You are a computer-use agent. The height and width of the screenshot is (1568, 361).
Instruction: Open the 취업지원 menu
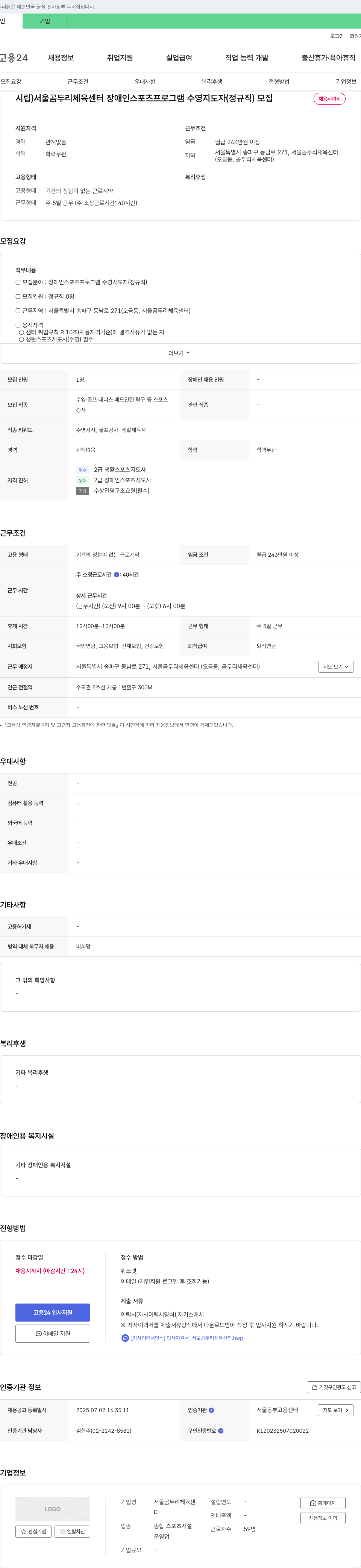[120, 58]
